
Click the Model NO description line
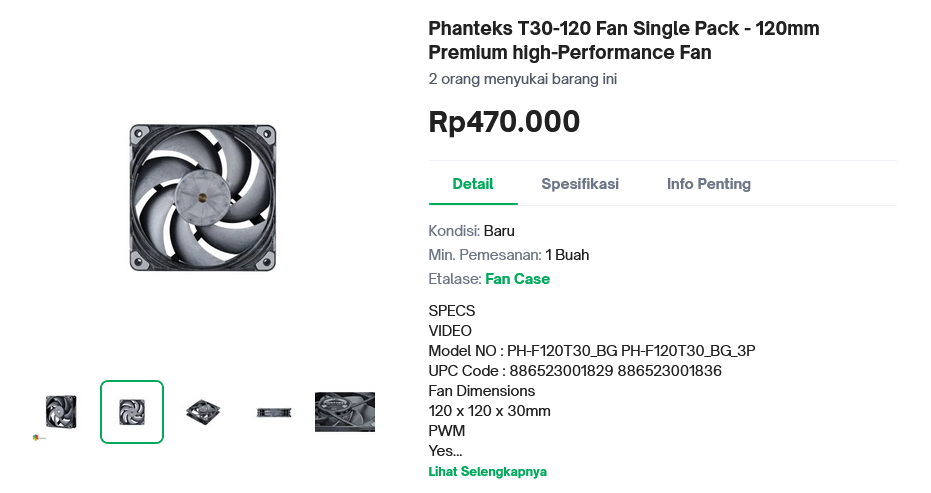(592, 351)
